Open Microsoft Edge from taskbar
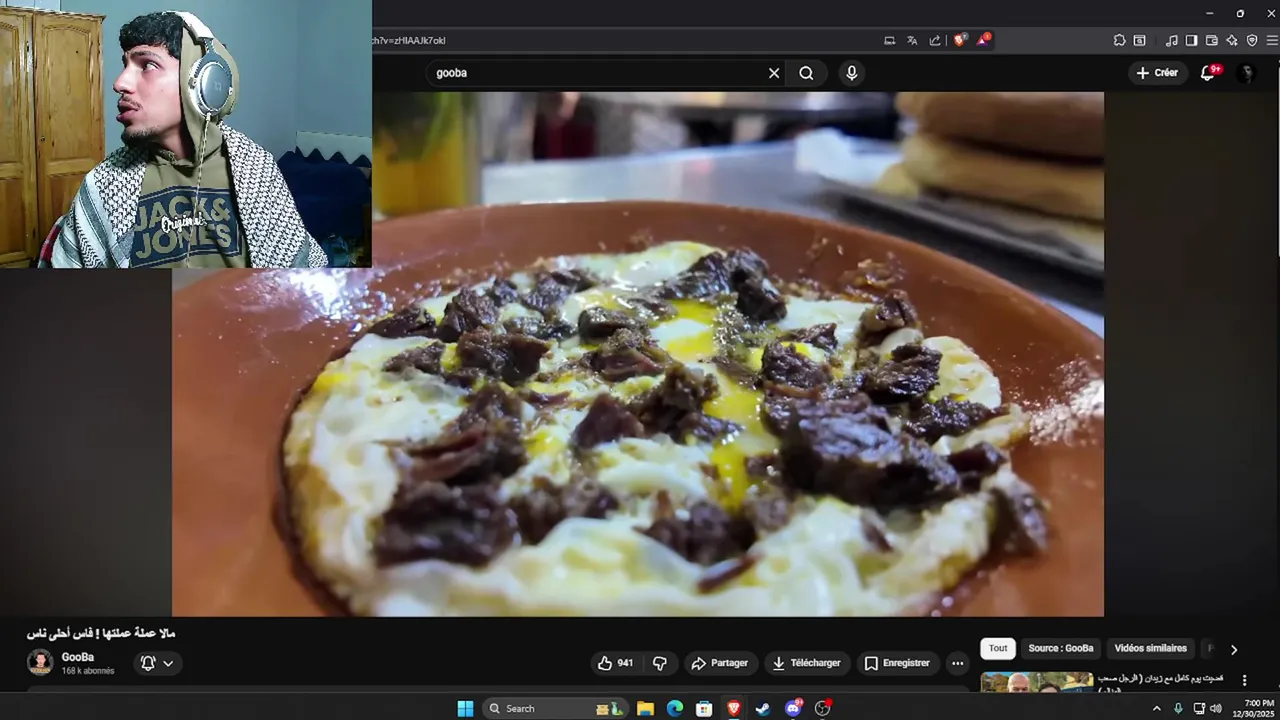This screenshot has width=1280, height=720. [x=675, y=708]
